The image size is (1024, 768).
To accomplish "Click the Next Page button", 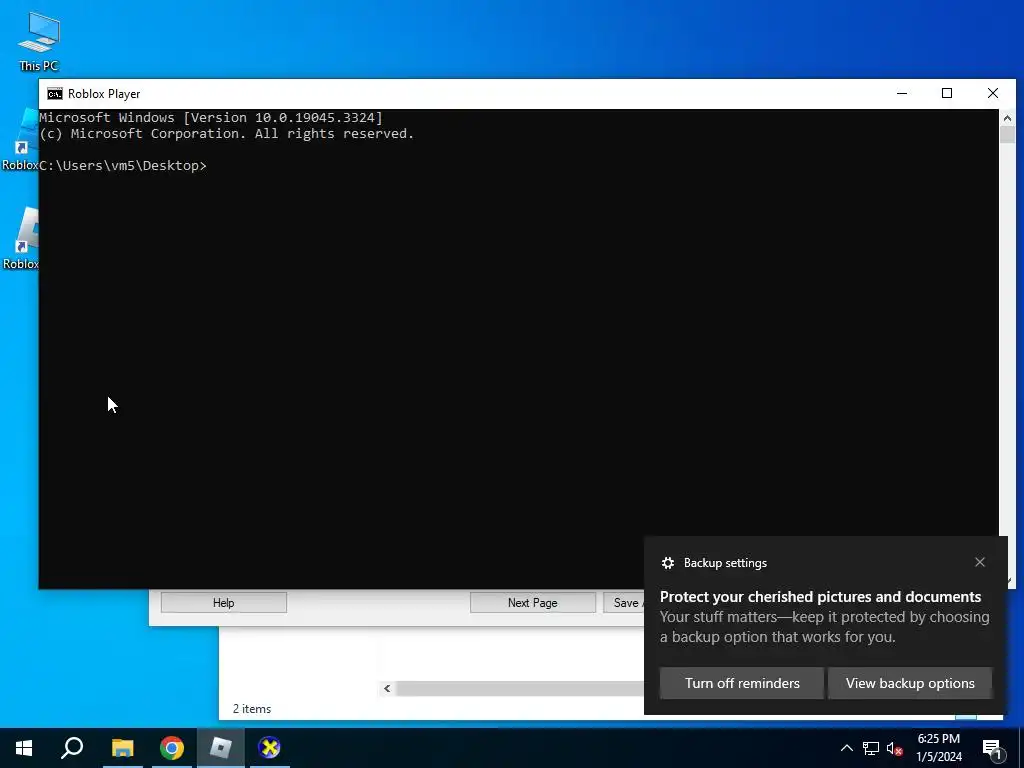I will (532, 603).
